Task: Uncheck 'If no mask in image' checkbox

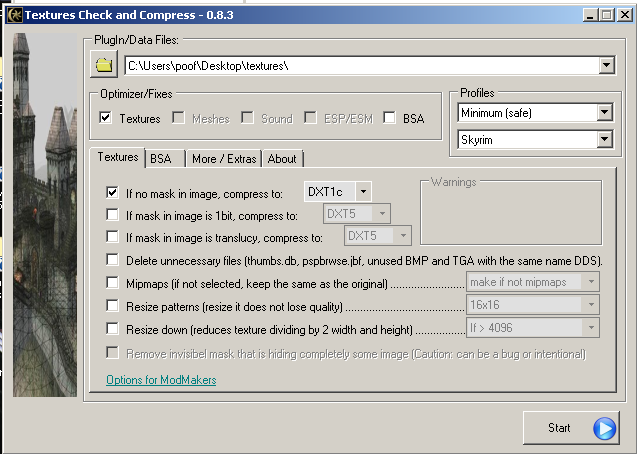Action: (112, 192)
